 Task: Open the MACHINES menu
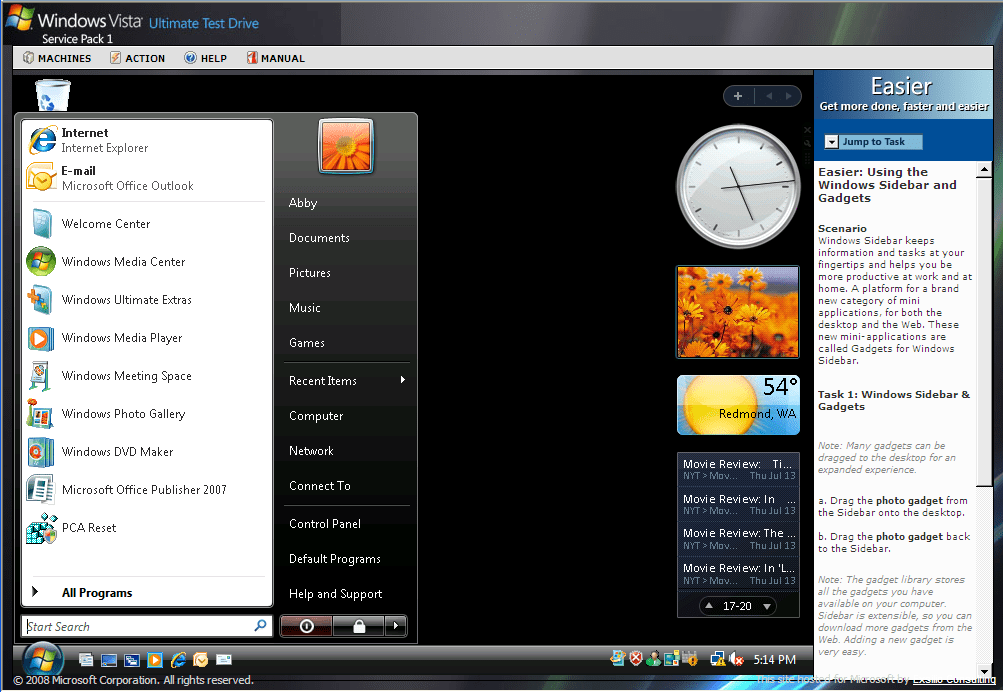click(x=57, y=58)
